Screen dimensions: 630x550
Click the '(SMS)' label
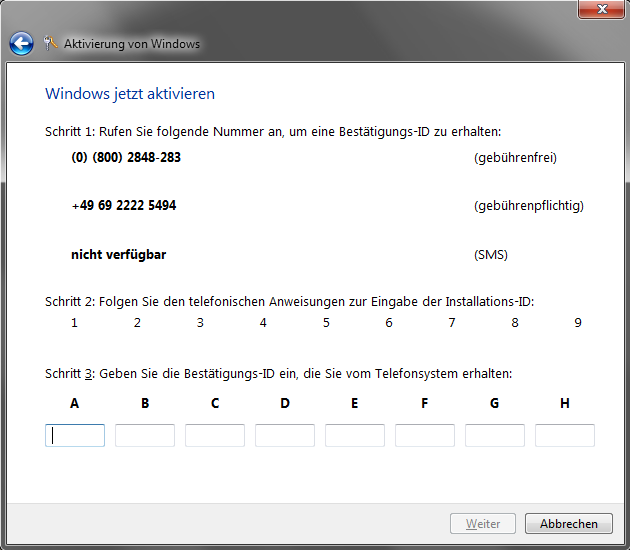point(491,255)
